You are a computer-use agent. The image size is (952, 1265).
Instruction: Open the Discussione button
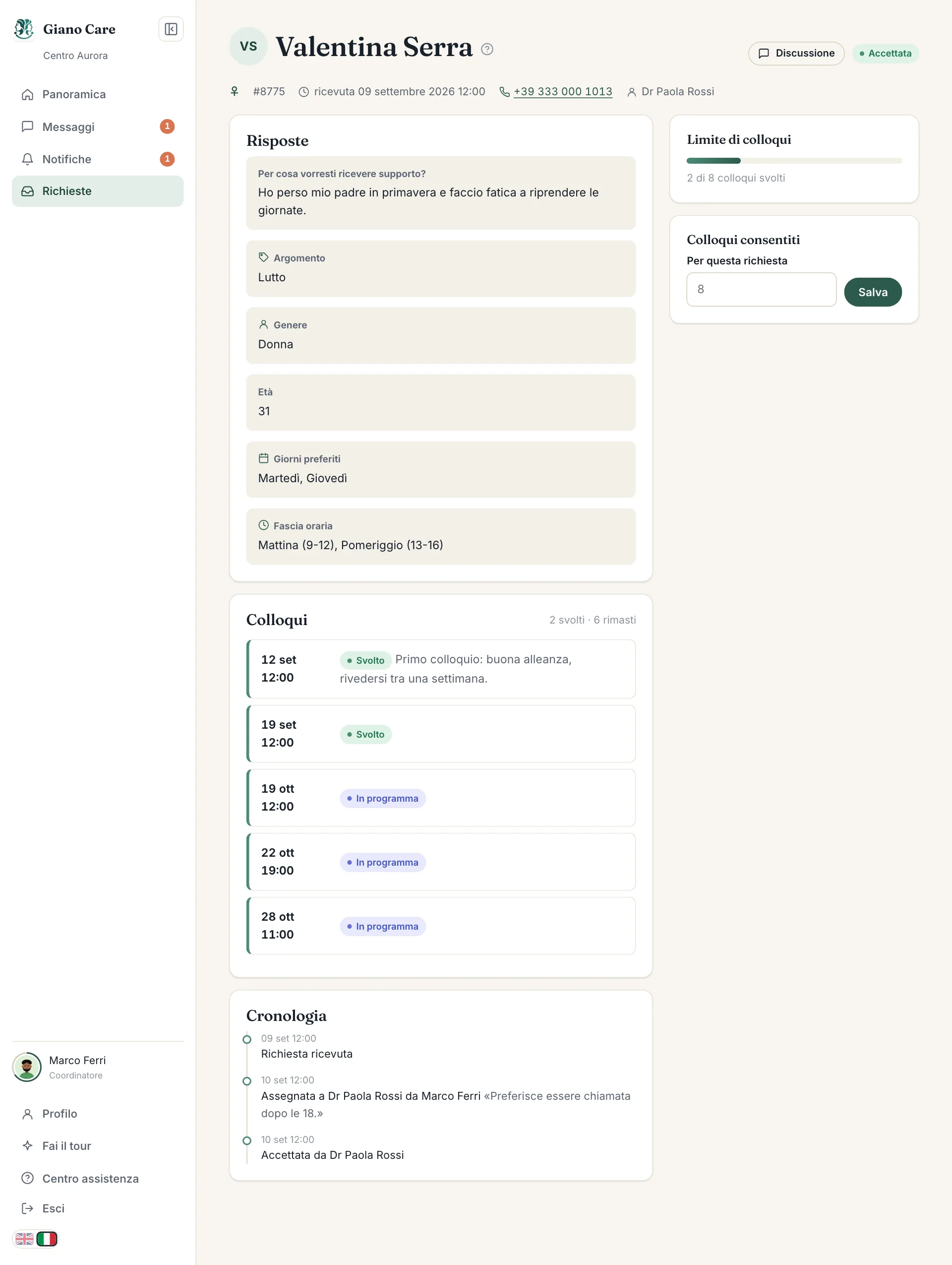796,53
